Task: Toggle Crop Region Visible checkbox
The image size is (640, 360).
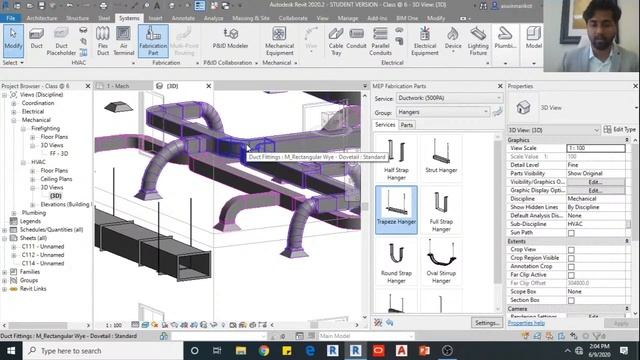Action: 571,258
